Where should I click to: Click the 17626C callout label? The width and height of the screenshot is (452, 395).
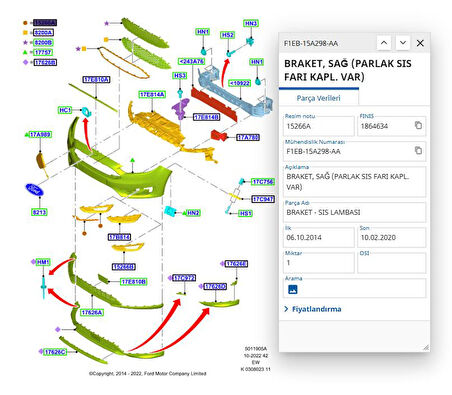point(55,352)
